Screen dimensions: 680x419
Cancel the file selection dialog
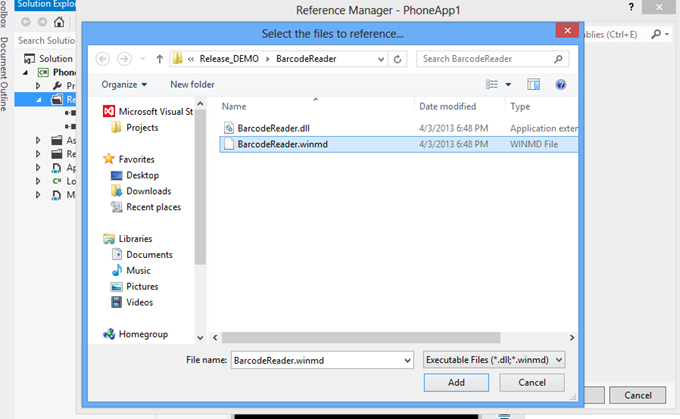[532, 382]
